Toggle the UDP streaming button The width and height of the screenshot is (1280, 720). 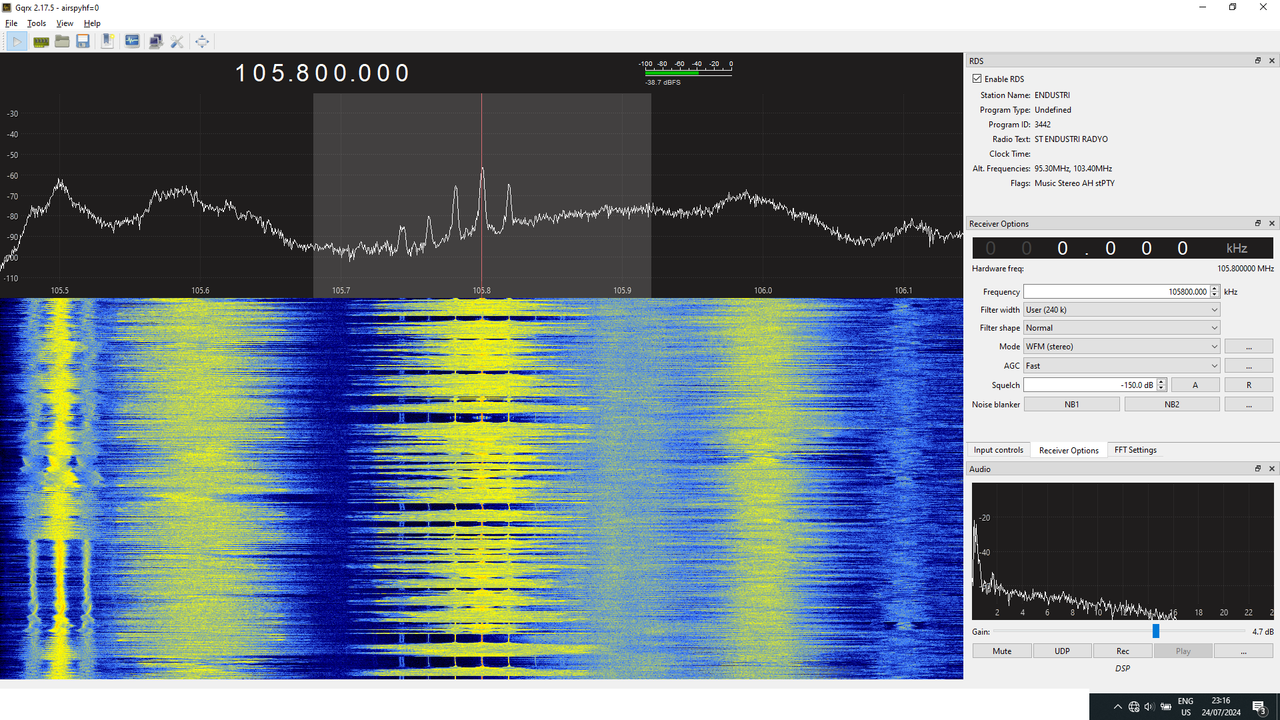pos(1062,651)
